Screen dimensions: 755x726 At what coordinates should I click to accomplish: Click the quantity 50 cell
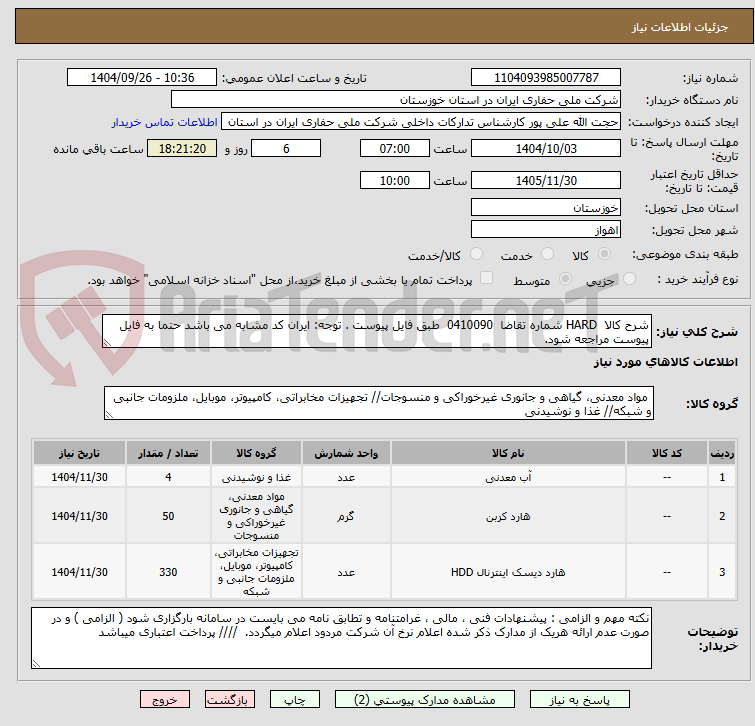coord(168,516)
